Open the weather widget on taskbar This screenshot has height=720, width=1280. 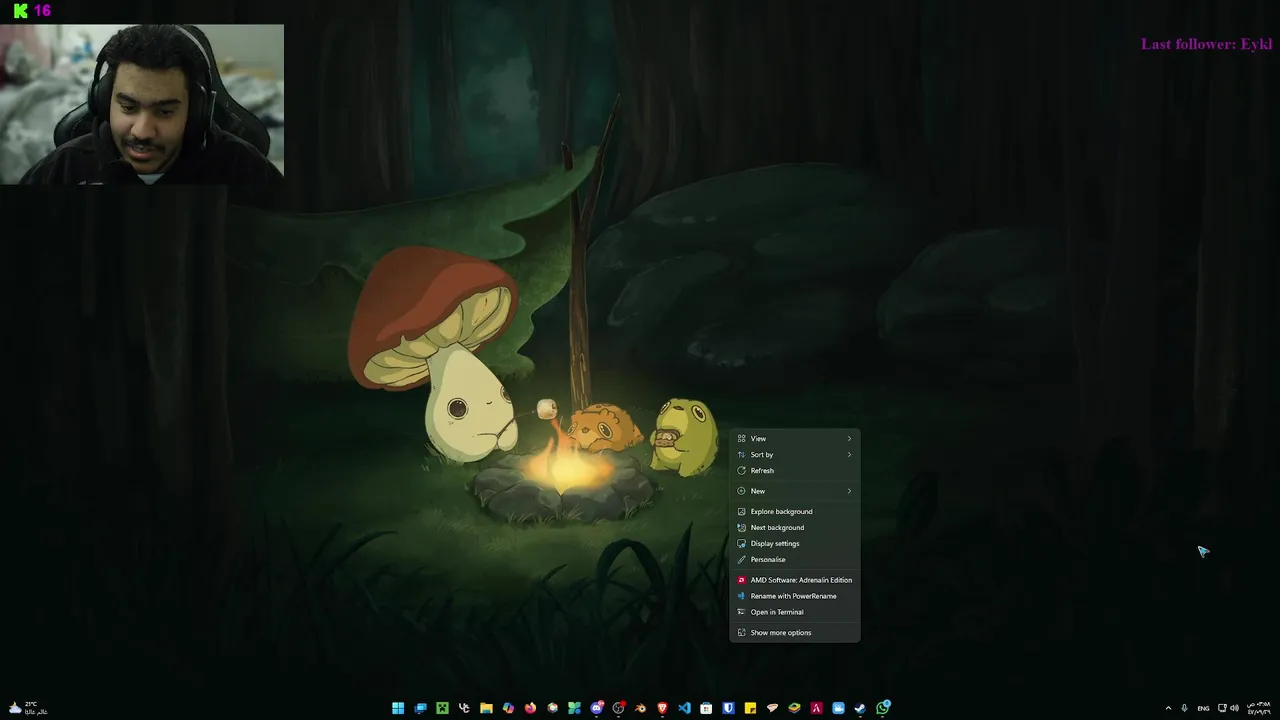[27, 708]
